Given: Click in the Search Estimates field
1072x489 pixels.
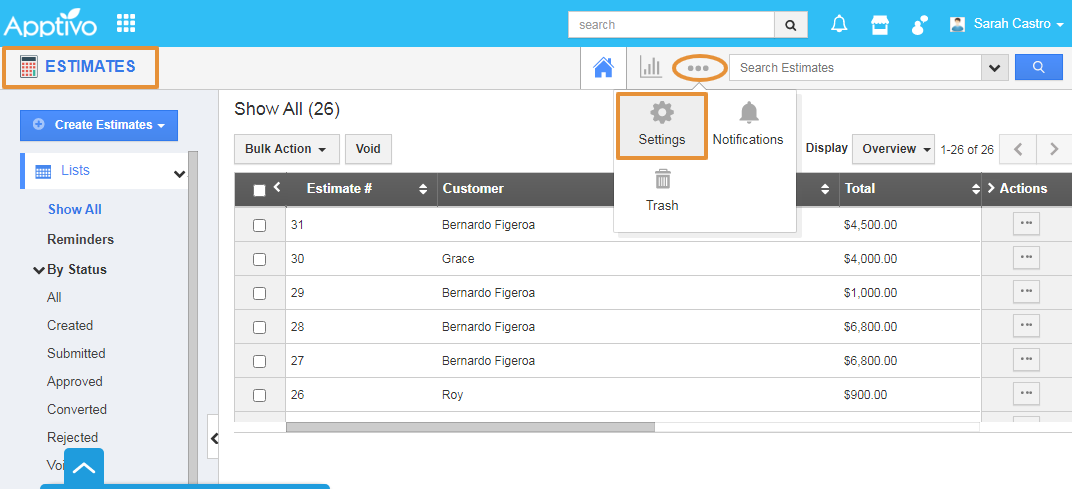Looking at the screenshot, I should tap(855, 68).
